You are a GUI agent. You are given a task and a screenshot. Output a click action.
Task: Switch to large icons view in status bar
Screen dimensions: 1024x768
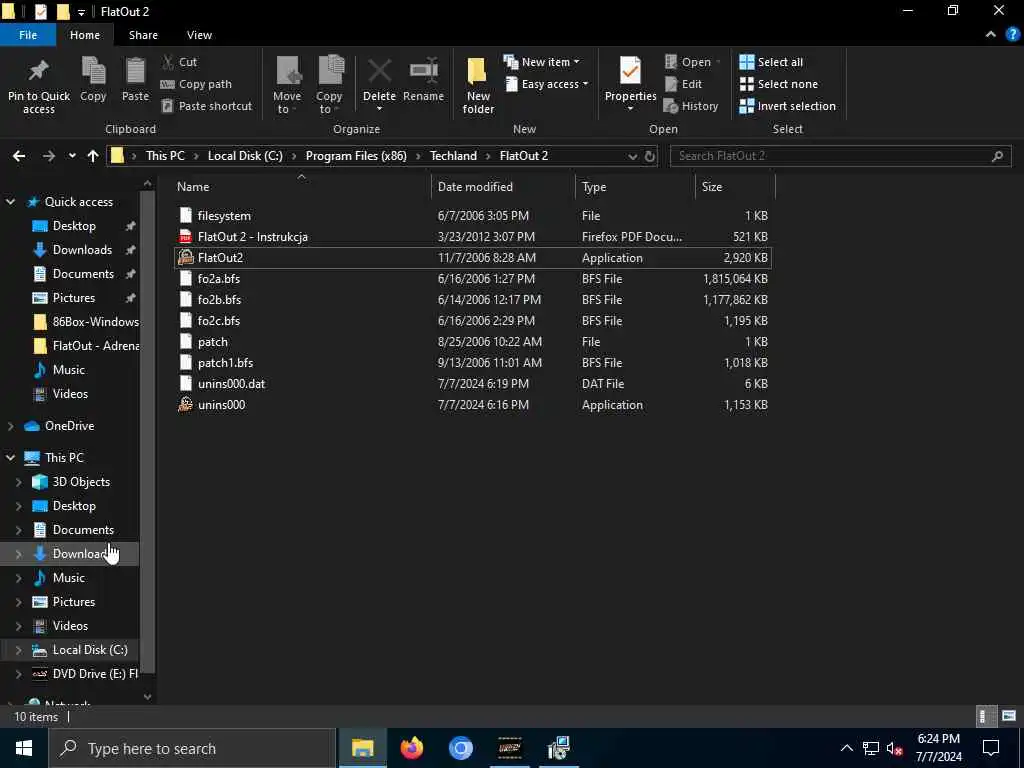1009,716
